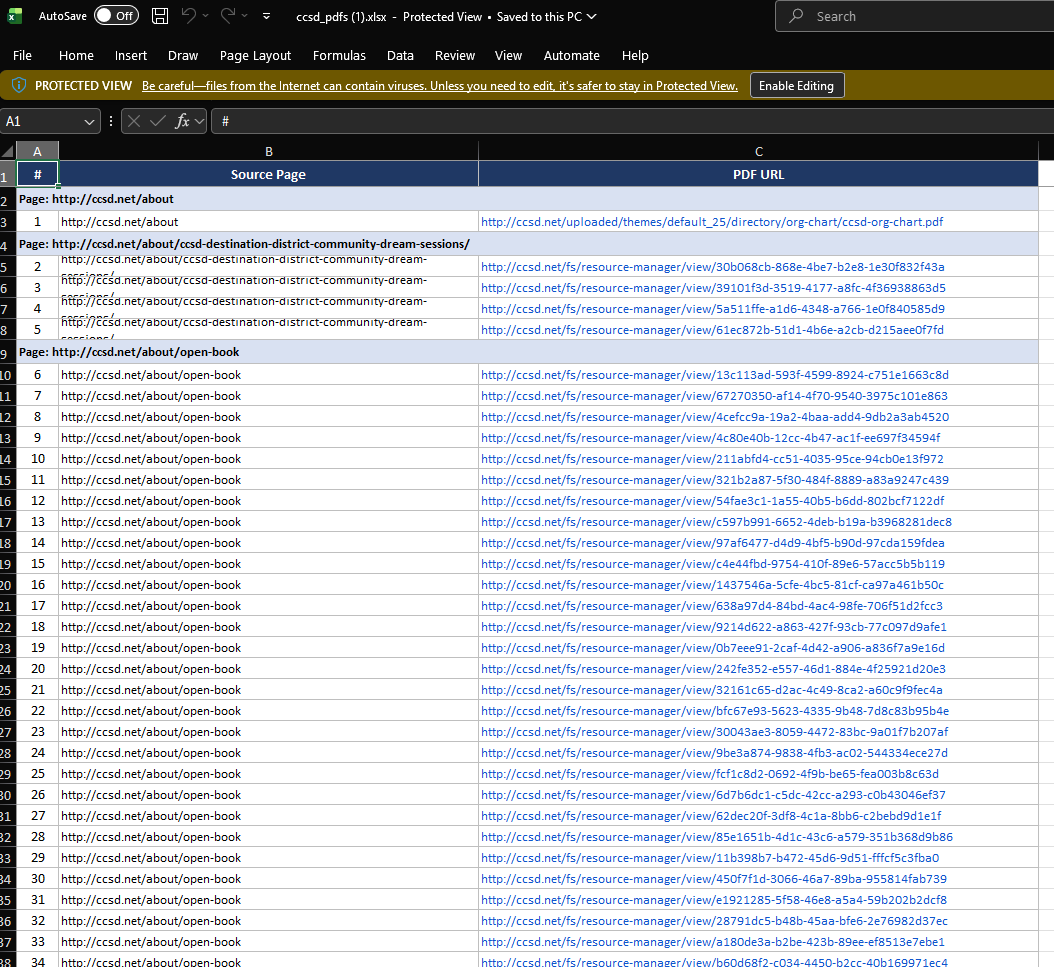Open the File menu
This screenshot has width=1054, height=967.
click(x=22, y=55)
